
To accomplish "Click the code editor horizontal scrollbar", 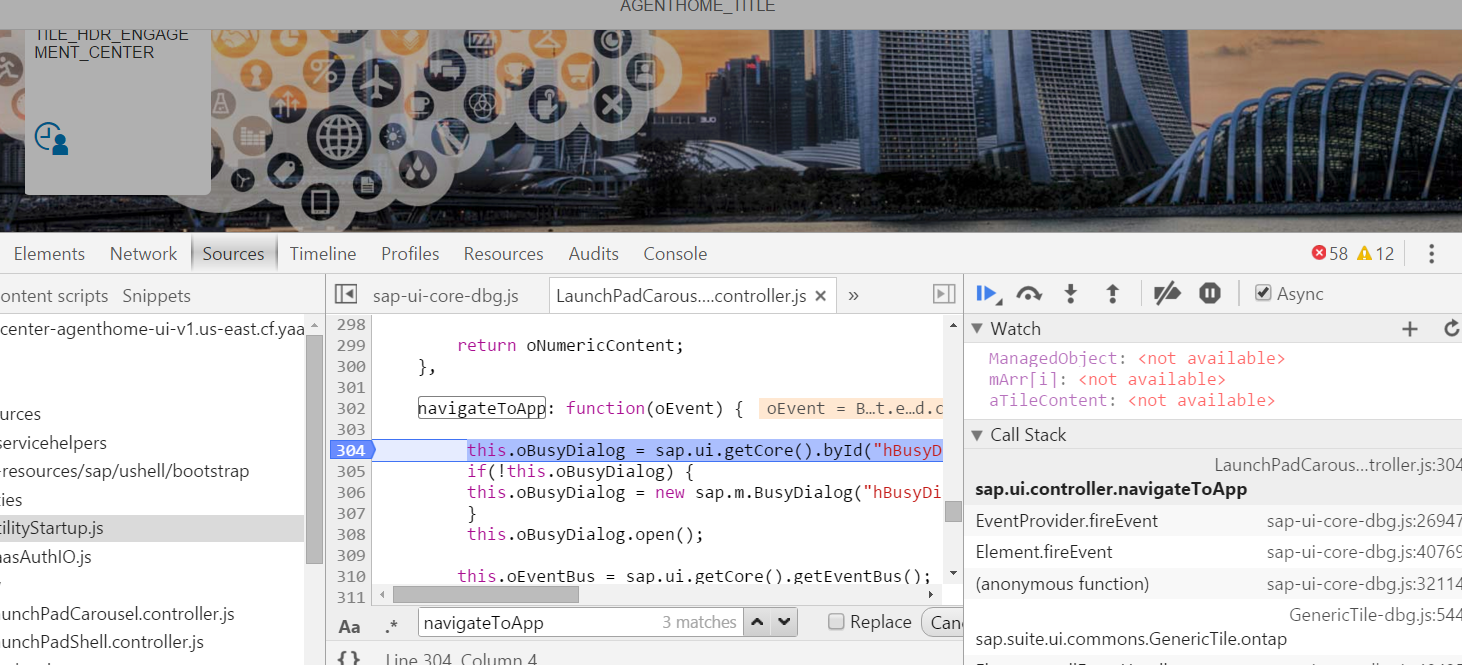I will click(486, 594).
